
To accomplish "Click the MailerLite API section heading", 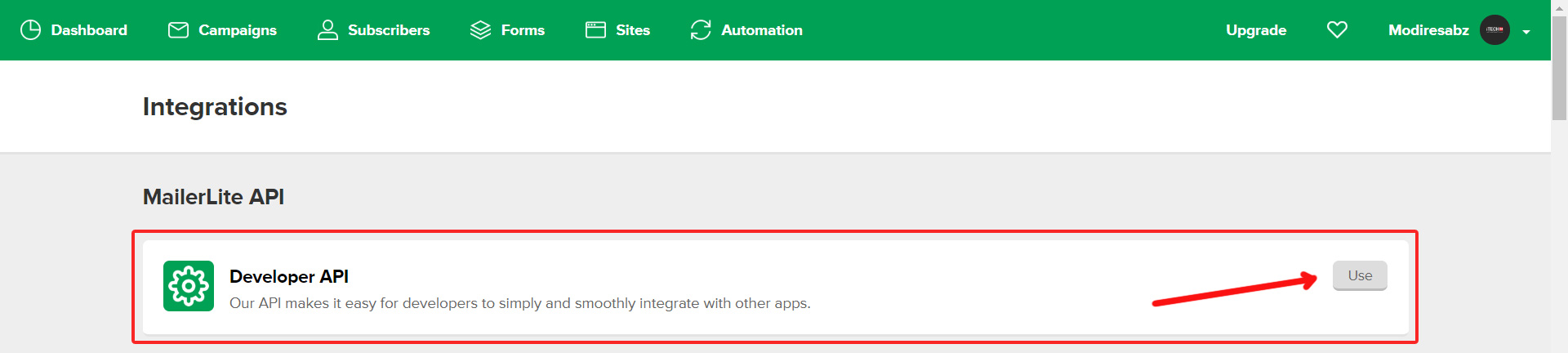I will coord(213,197).
